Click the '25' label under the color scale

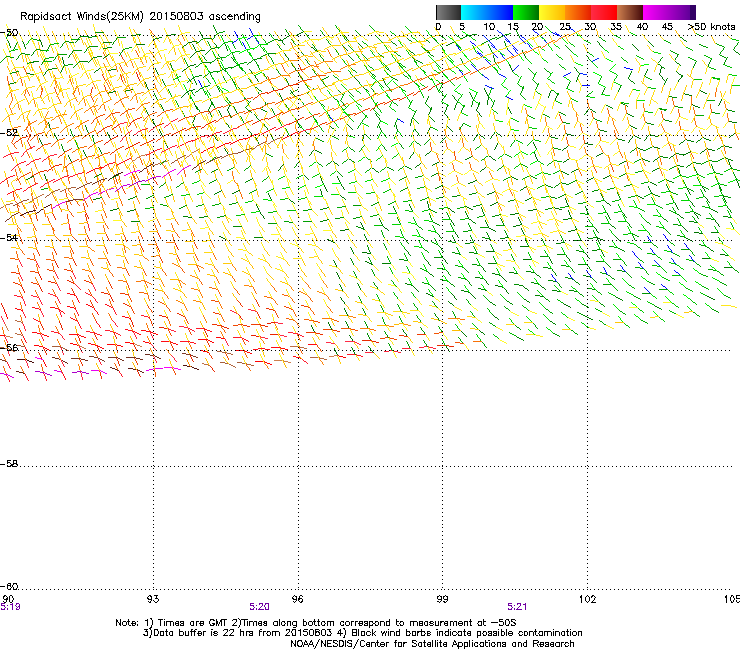565,27
